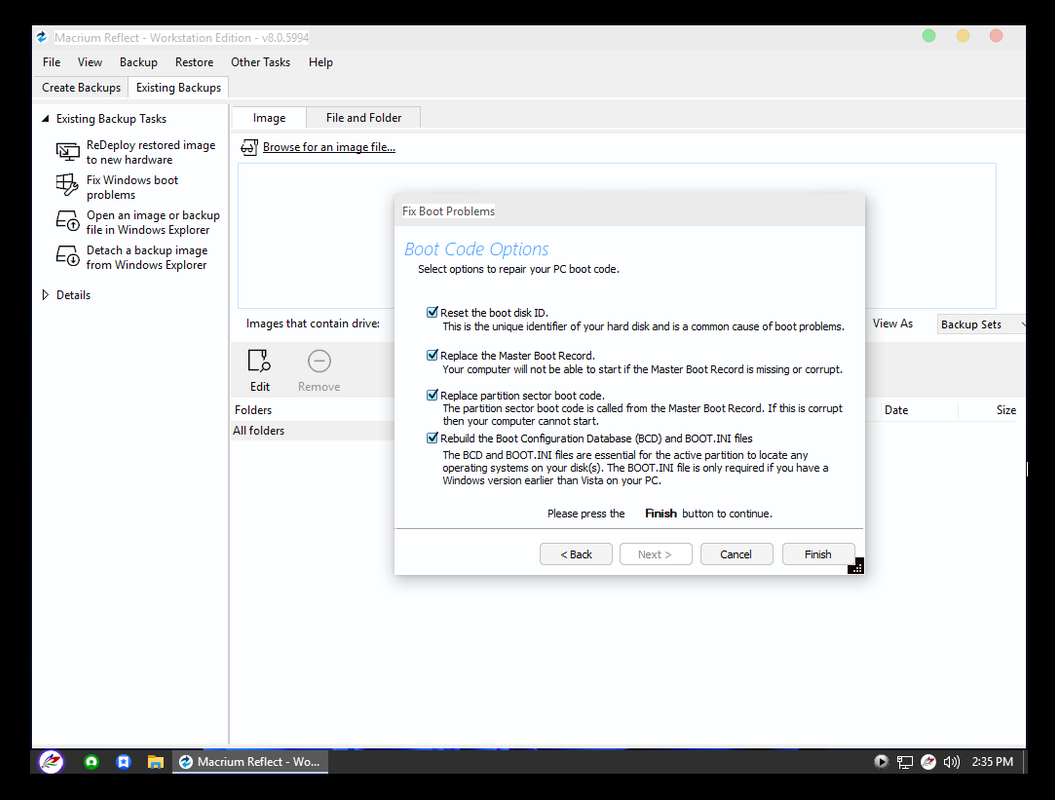Screen dimensions: 1055x800
Task: Click the 2:35 PM taskbar clock
Action: (992, 762)
